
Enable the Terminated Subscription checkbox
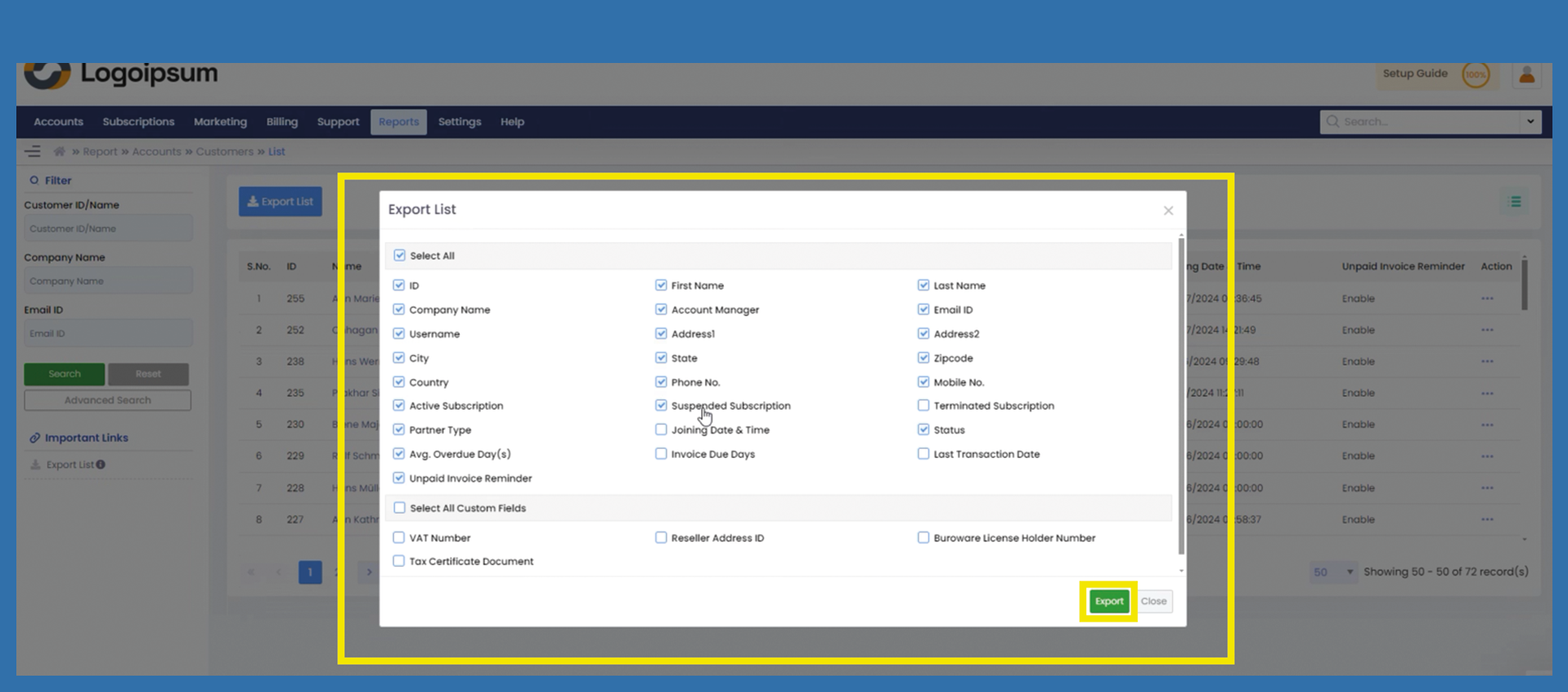pos(923,406)
